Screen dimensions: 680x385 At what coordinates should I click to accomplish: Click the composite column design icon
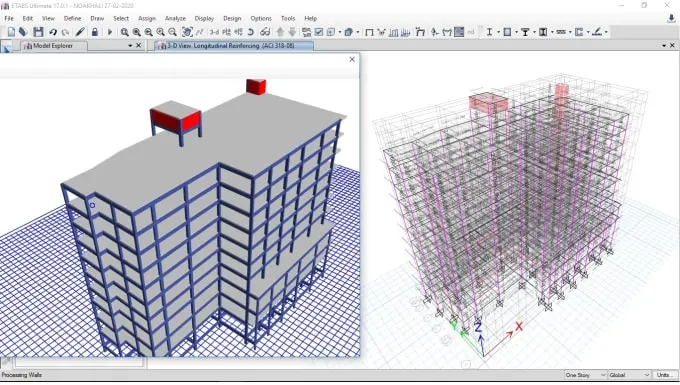pyautogui.click(x=543, y=32)
